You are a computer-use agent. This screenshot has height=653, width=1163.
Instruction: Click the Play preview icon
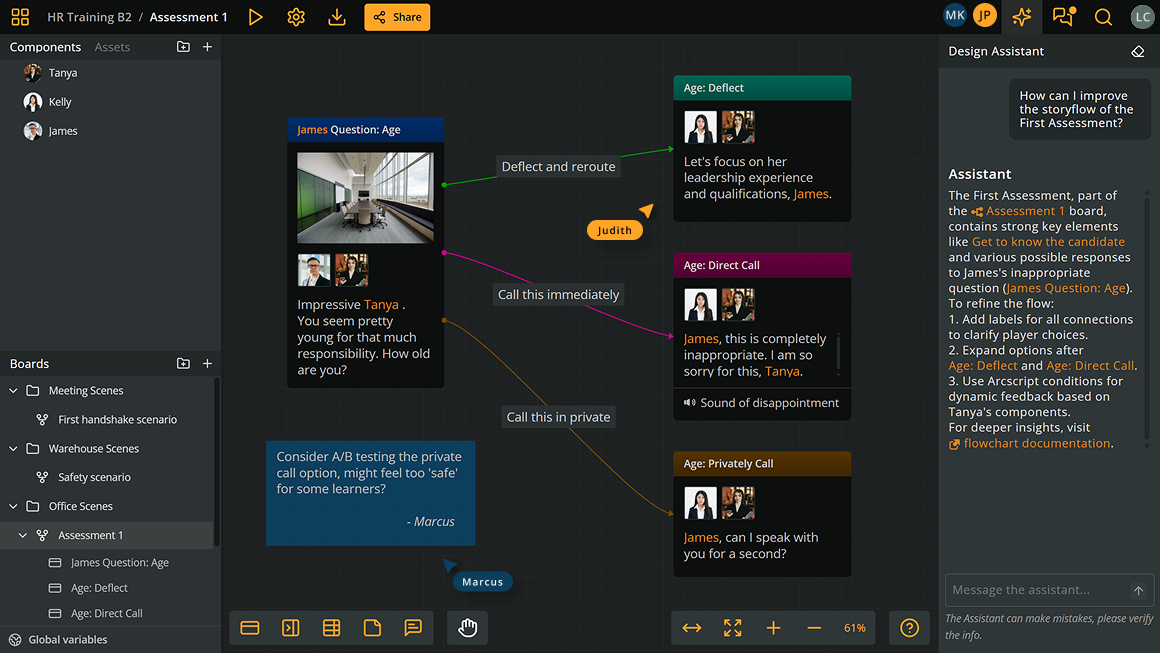tap(256, 17)
